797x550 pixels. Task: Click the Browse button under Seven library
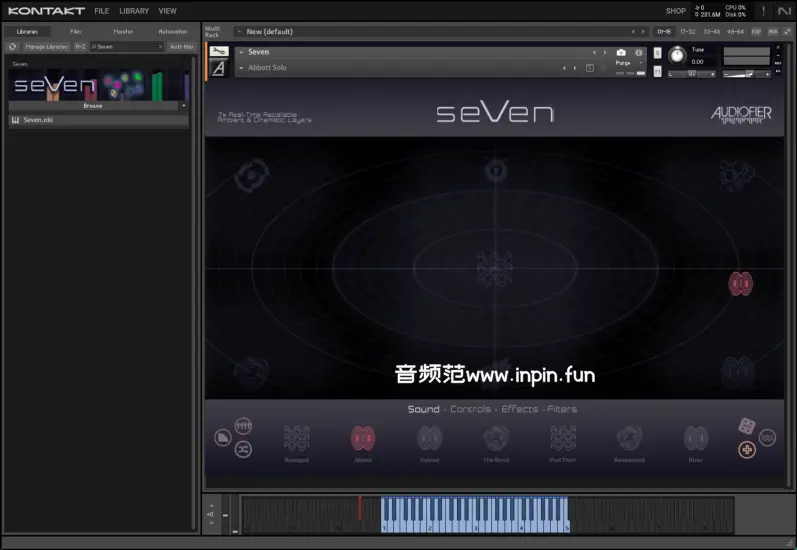click(x=93, y=106)
